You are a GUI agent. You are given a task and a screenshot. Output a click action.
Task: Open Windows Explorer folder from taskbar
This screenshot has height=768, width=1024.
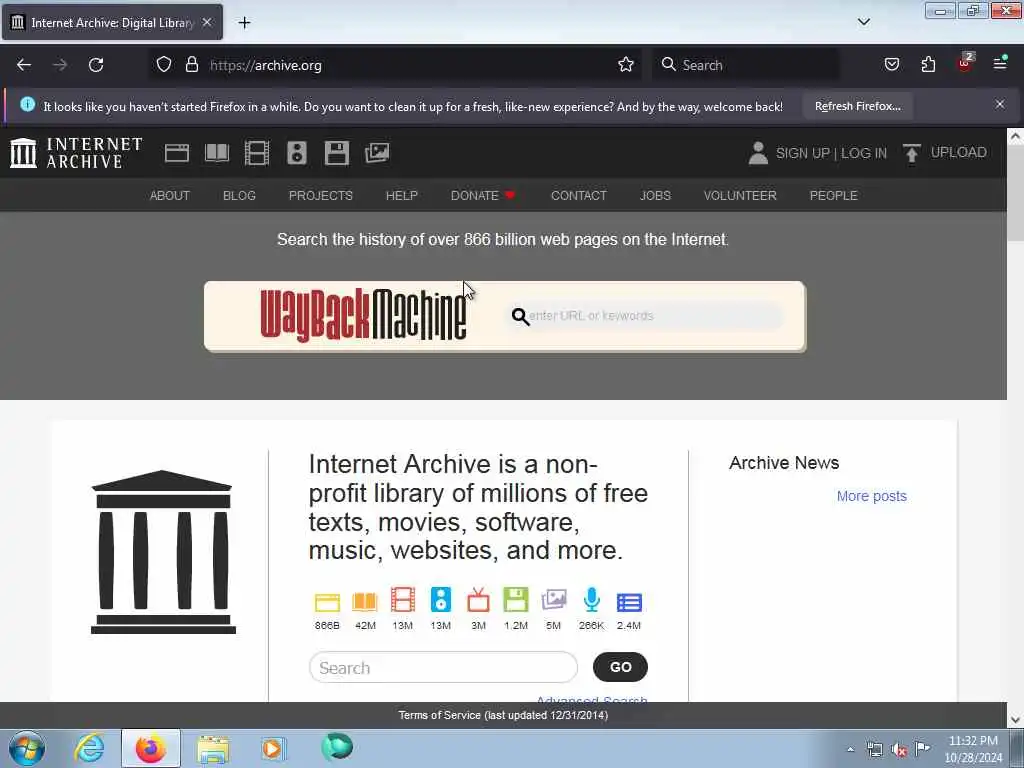(x=213, y=749)
